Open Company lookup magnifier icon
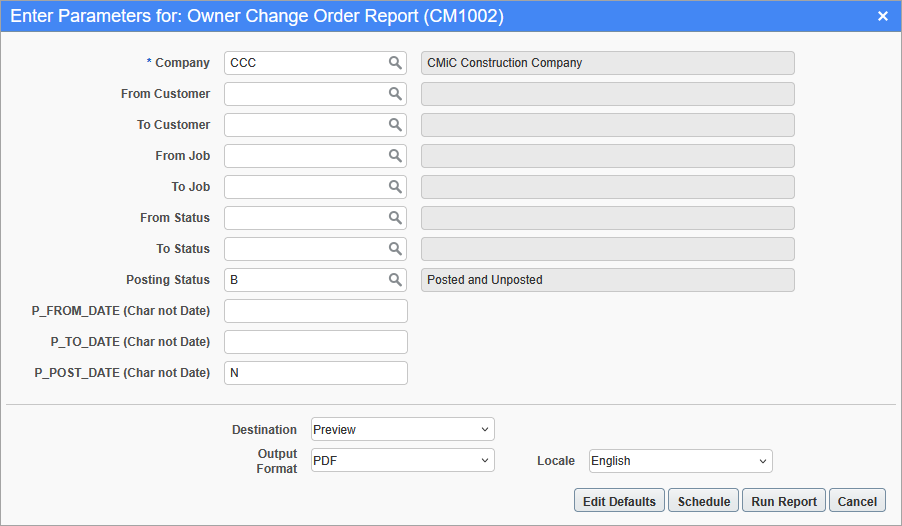 [395, 63]
